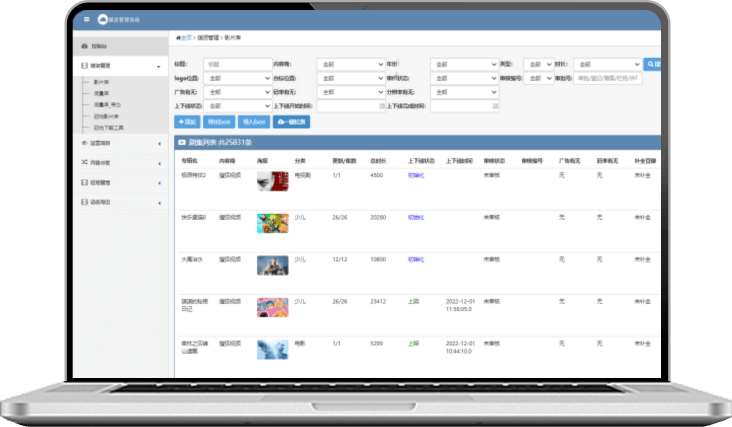Image resolution: width=732 pixels, height=427 pixels.
Task: Click the hamburger menu icon in header
Action: [x=86, y=19]
